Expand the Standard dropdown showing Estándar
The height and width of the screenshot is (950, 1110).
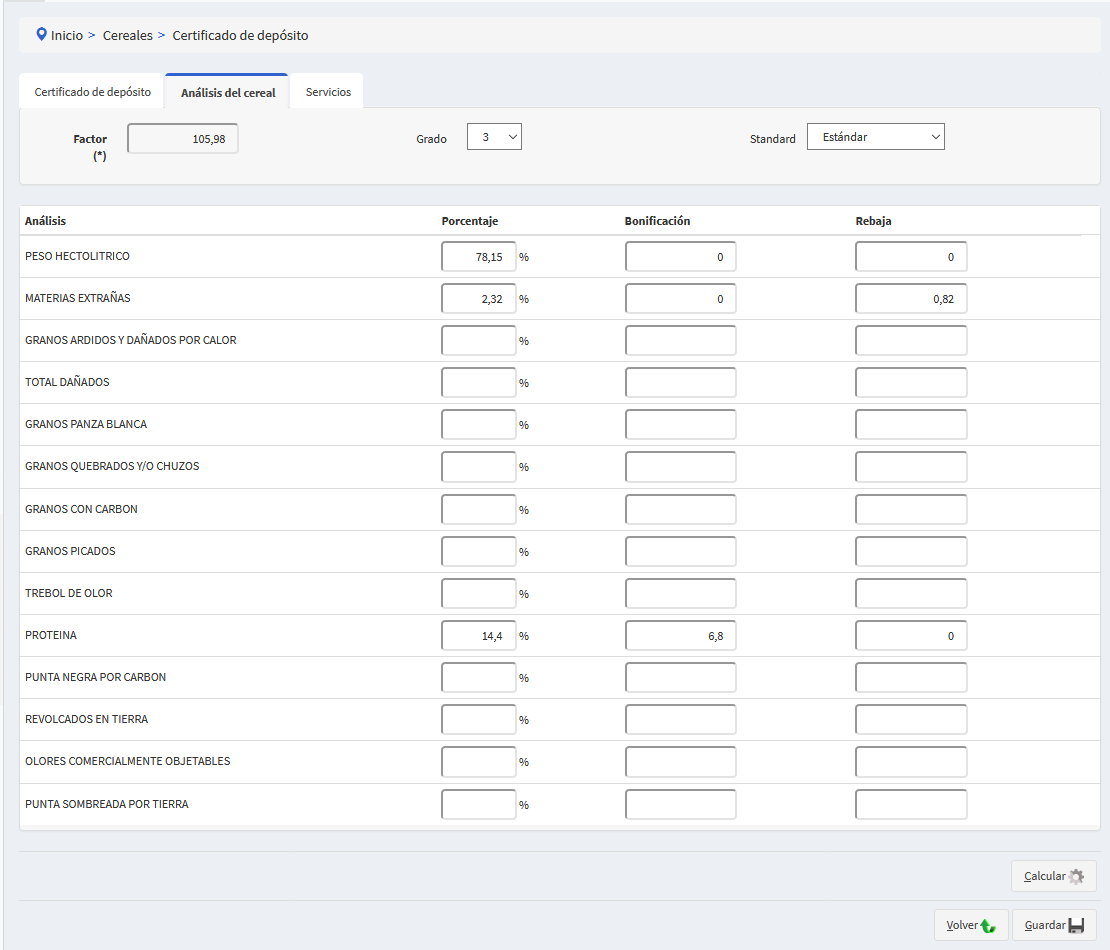pos(875,137)
